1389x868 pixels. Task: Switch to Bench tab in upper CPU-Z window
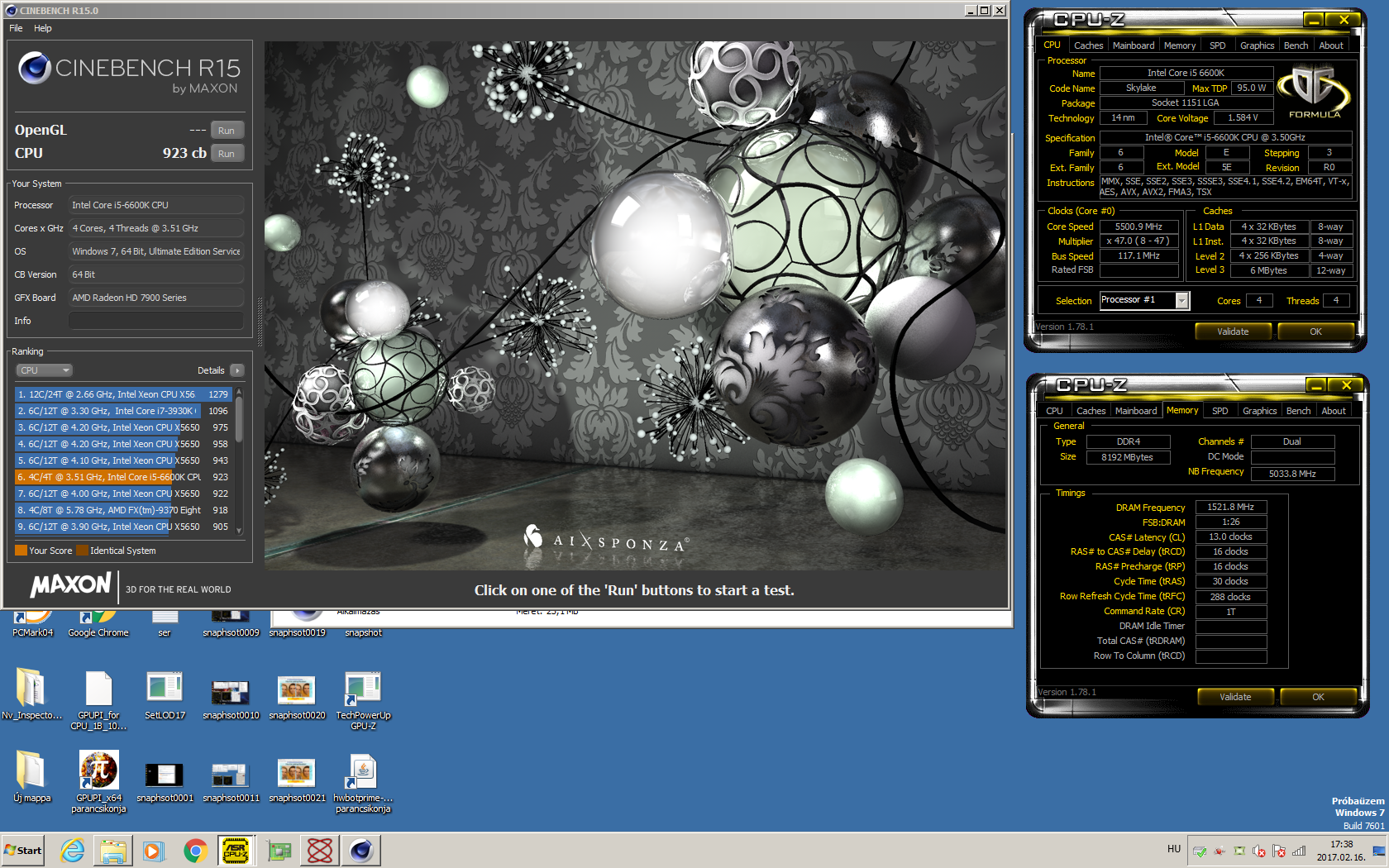click(x=1296, y=45)
